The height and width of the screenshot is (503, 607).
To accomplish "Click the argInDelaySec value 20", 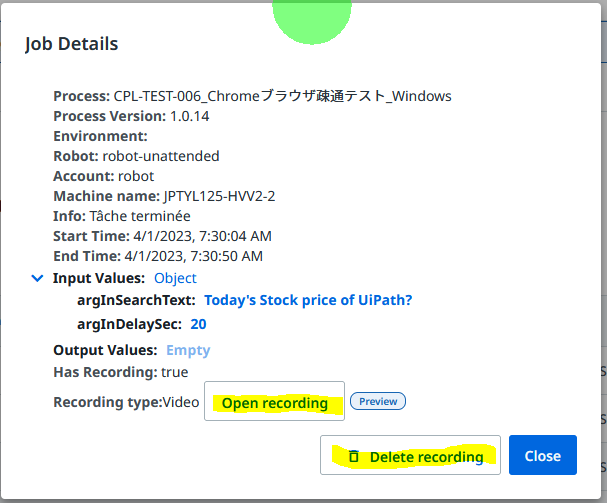I will click(198, 324).
